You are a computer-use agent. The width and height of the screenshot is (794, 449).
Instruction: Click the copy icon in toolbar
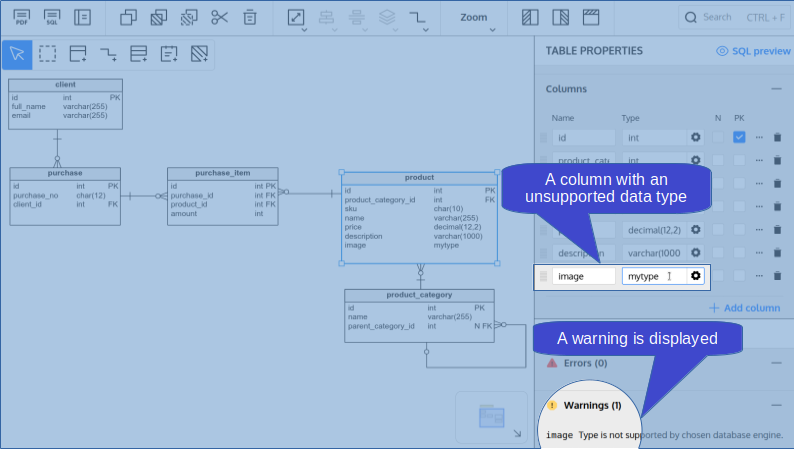point(128,17)
